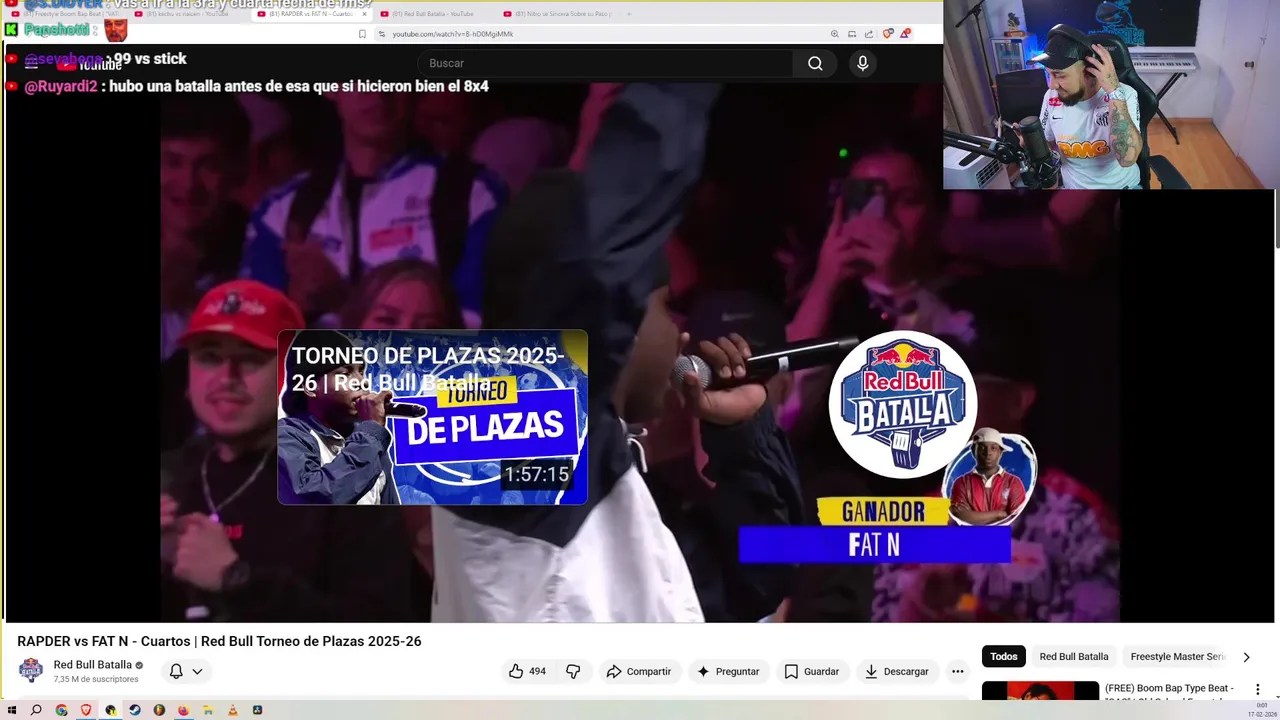Show more filter chips with right arrow
1280x720 pixels.
pos(1246,657)
